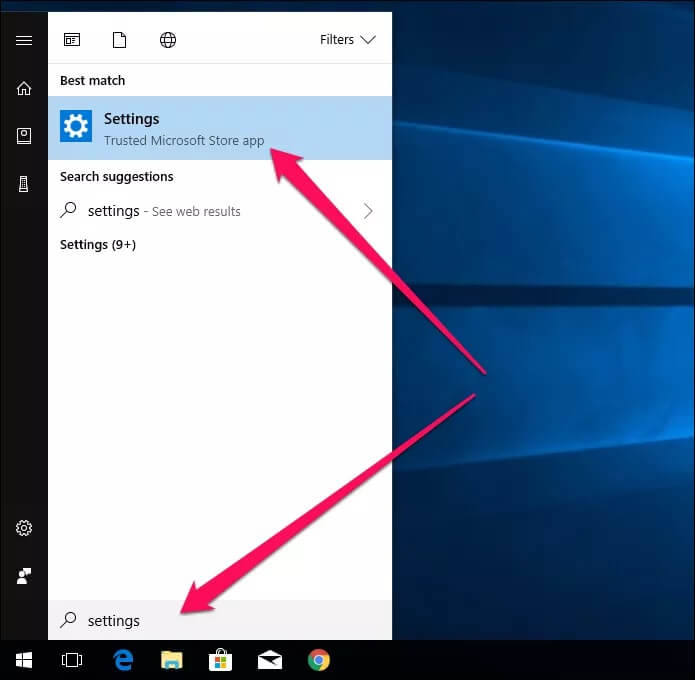Open the Devices tower icon in sidebar
695x680 pixels.
pyautogui.click(x=23, y=184)
